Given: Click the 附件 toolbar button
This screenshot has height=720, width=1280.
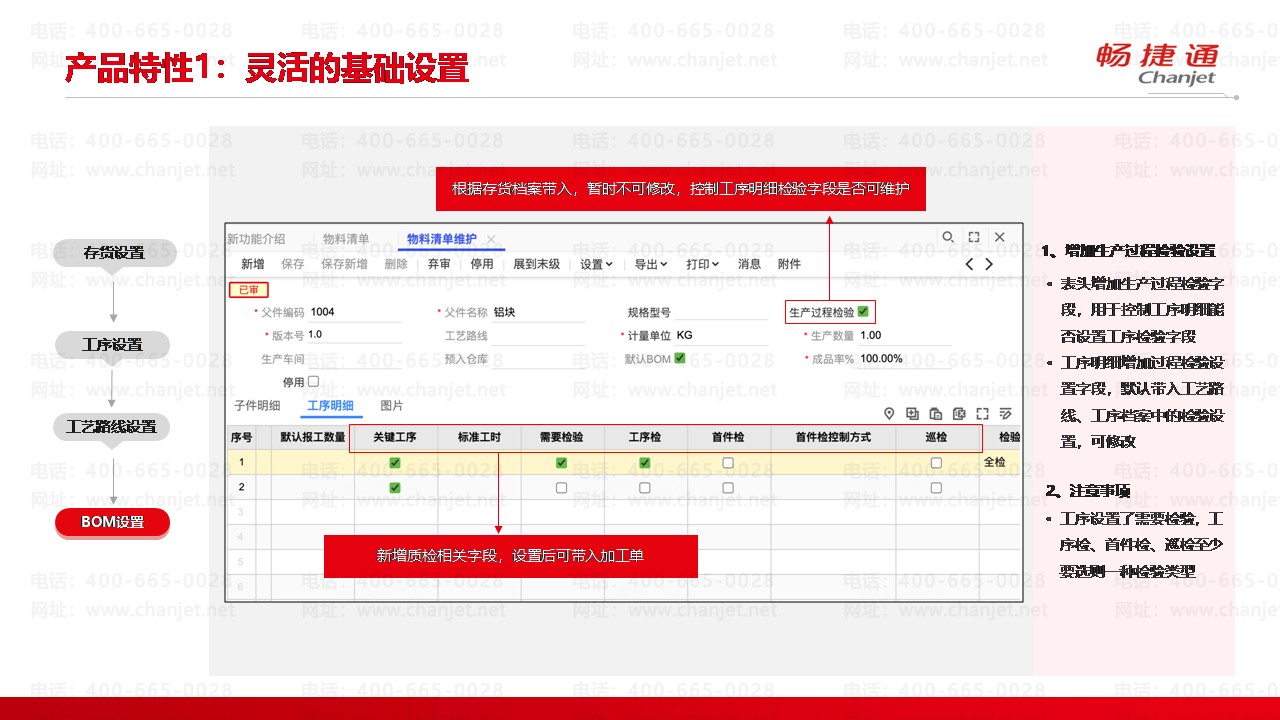Looking at the screenshot, I should pyautogui.click(x=789, y=264).
